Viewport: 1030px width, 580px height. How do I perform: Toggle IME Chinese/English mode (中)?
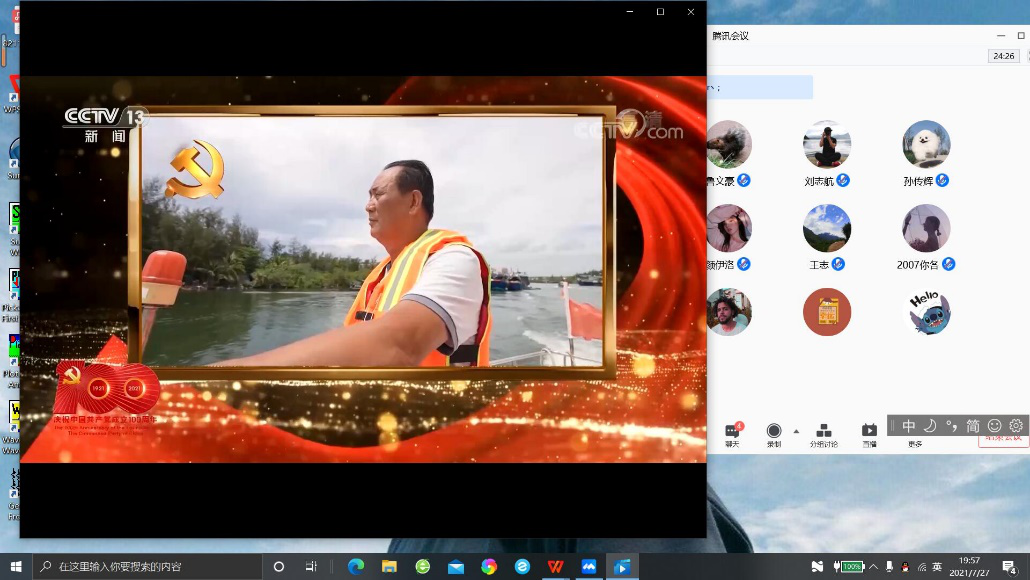(908, 426)
